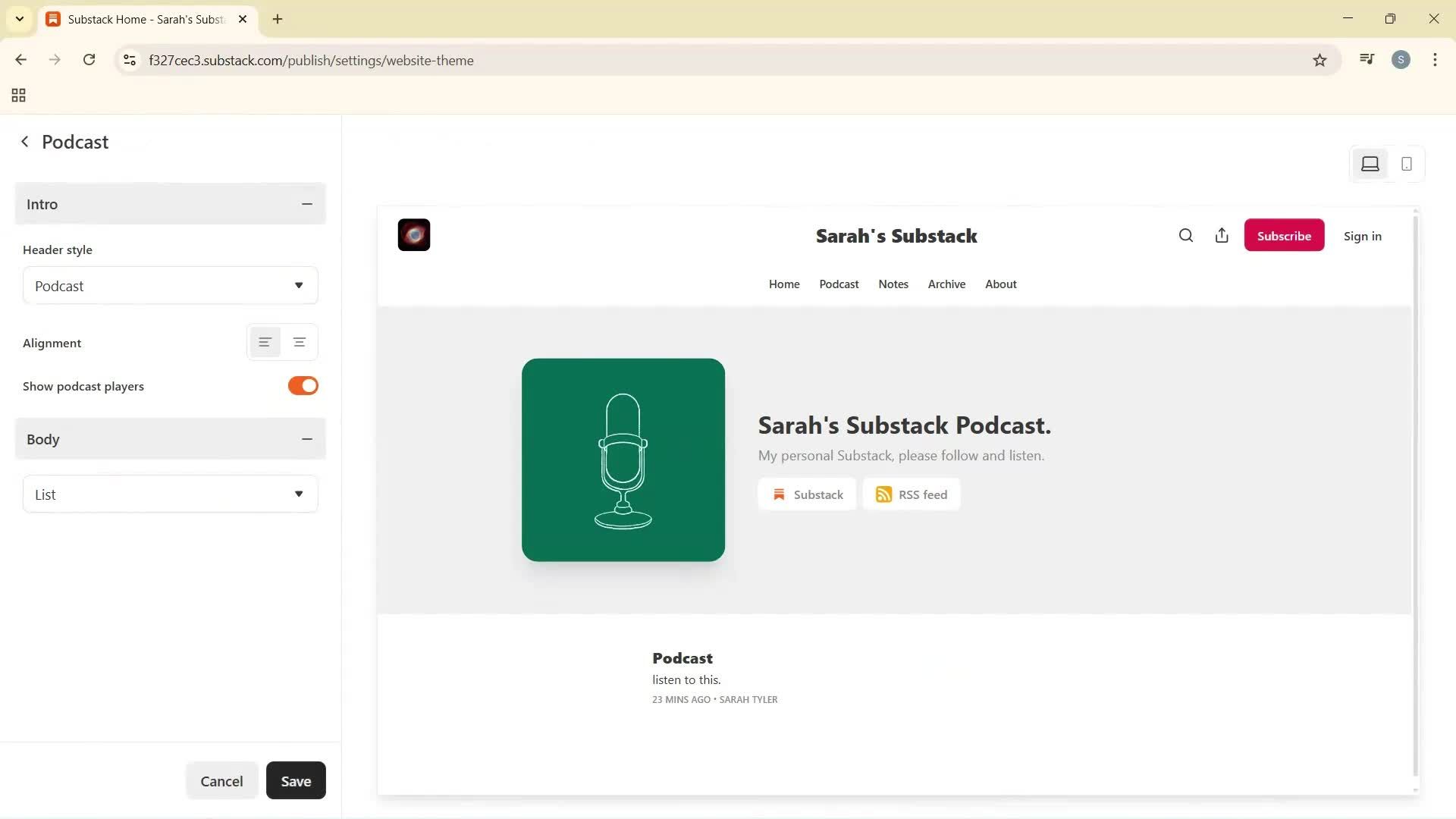Click the search icon in preview header
The image size is (1456, 819).
[x=1186, y=236]
